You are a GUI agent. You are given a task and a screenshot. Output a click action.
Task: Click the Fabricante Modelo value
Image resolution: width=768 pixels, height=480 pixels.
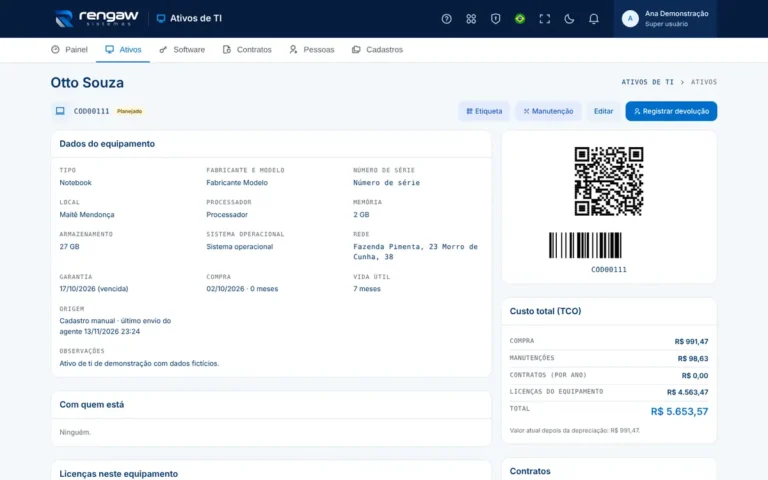point(237,183)
